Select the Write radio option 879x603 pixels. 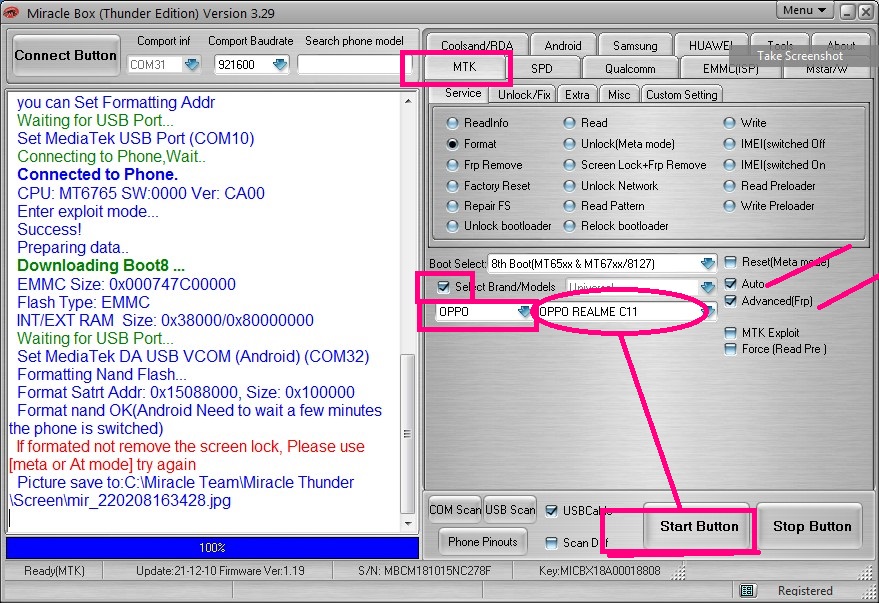[x=729, y=123]
